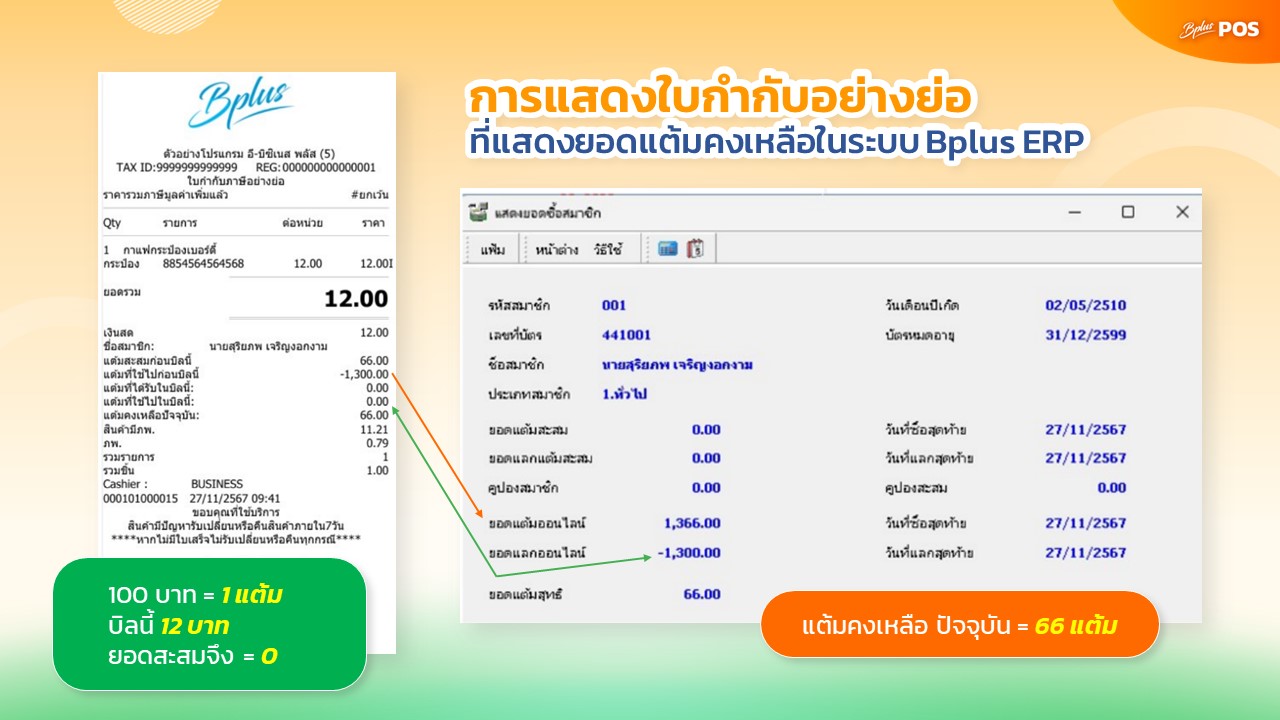
Task: Click the blue calculator toolbar icon
Action: pyautogui.click(x=668, y=249)
